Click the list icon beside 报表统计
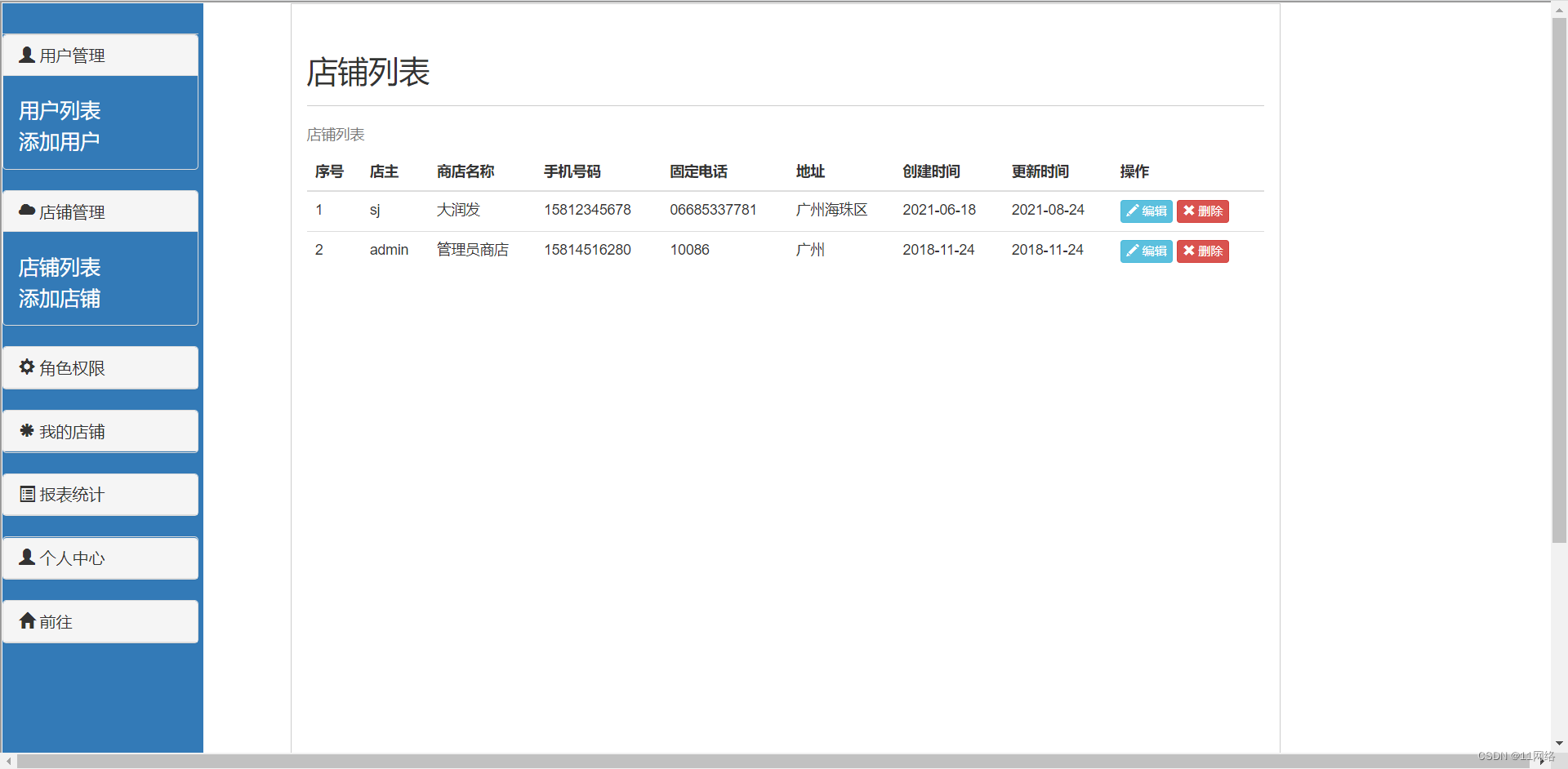Screen dimensions: 1568x769 pos(27,494)
